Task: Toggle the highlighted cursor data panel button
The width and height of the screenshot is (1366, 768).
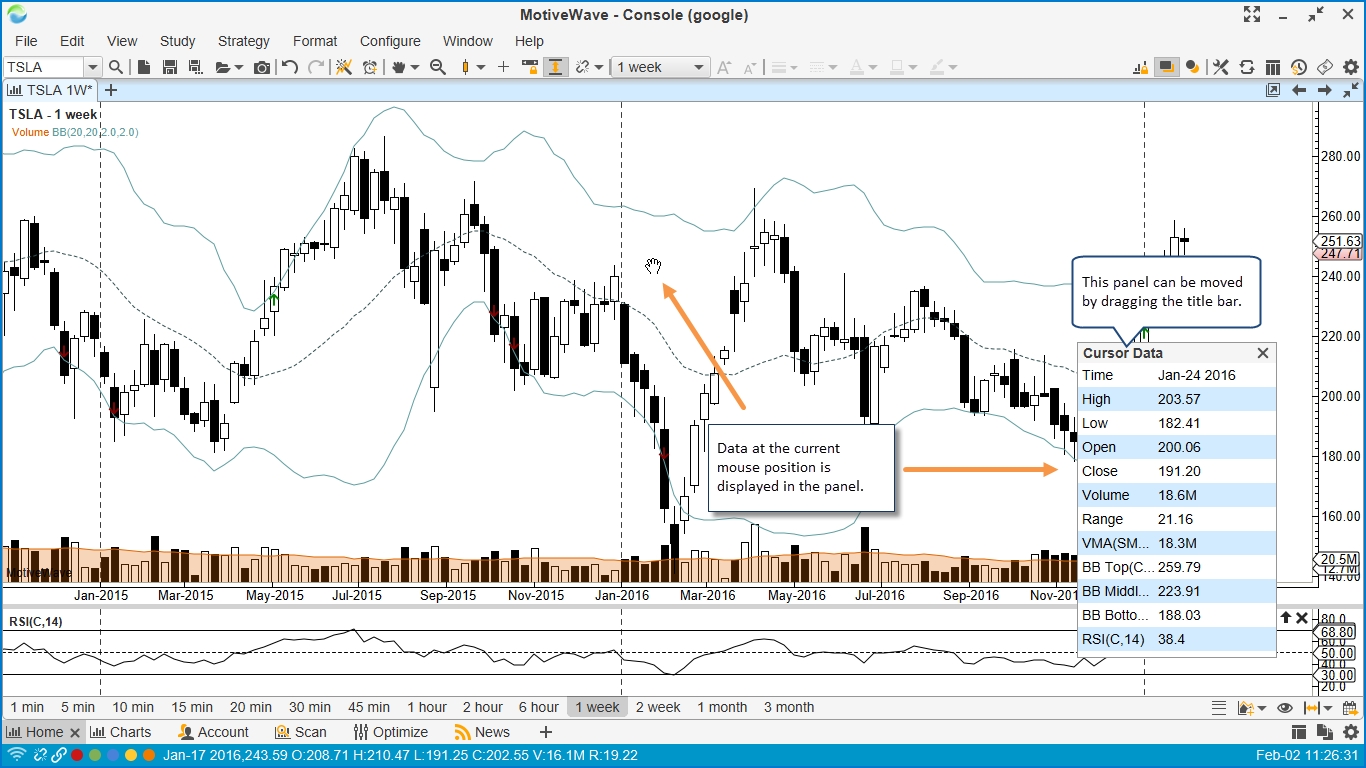Action: point(1166,67)
